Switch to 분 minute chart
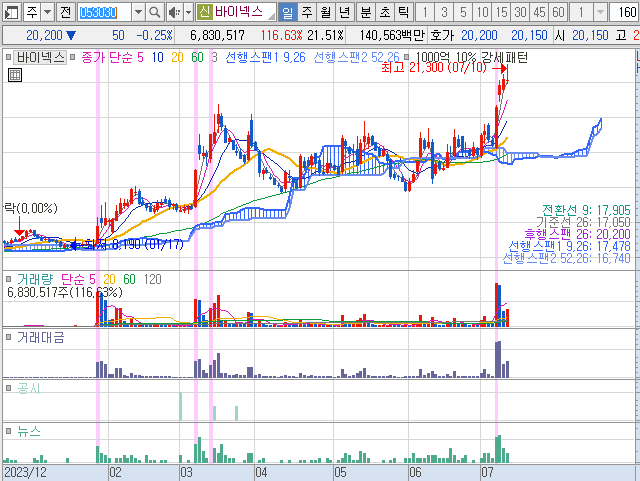 click(x=365, y=13)
